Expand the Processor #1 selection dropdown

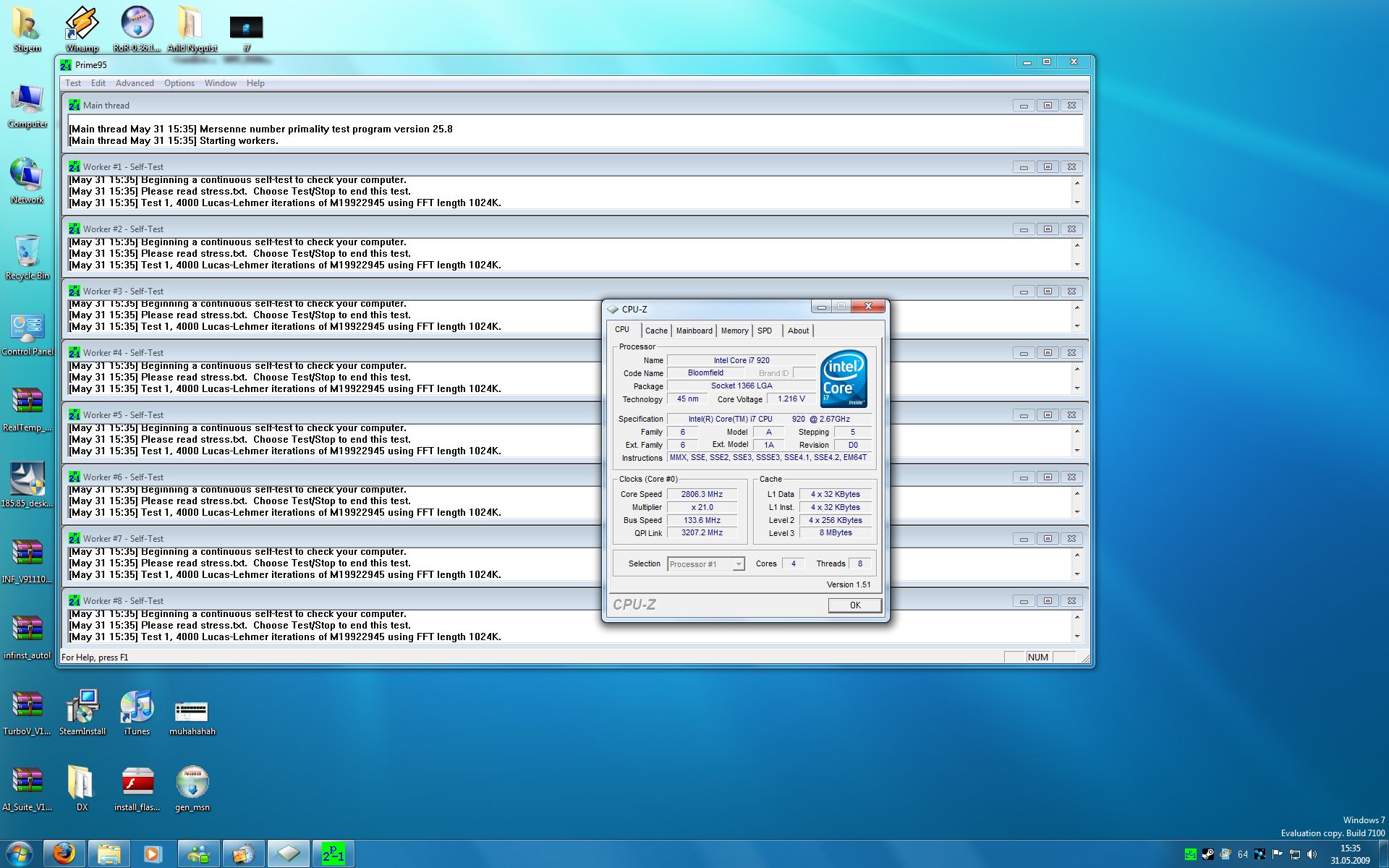[x=739, y=564]
